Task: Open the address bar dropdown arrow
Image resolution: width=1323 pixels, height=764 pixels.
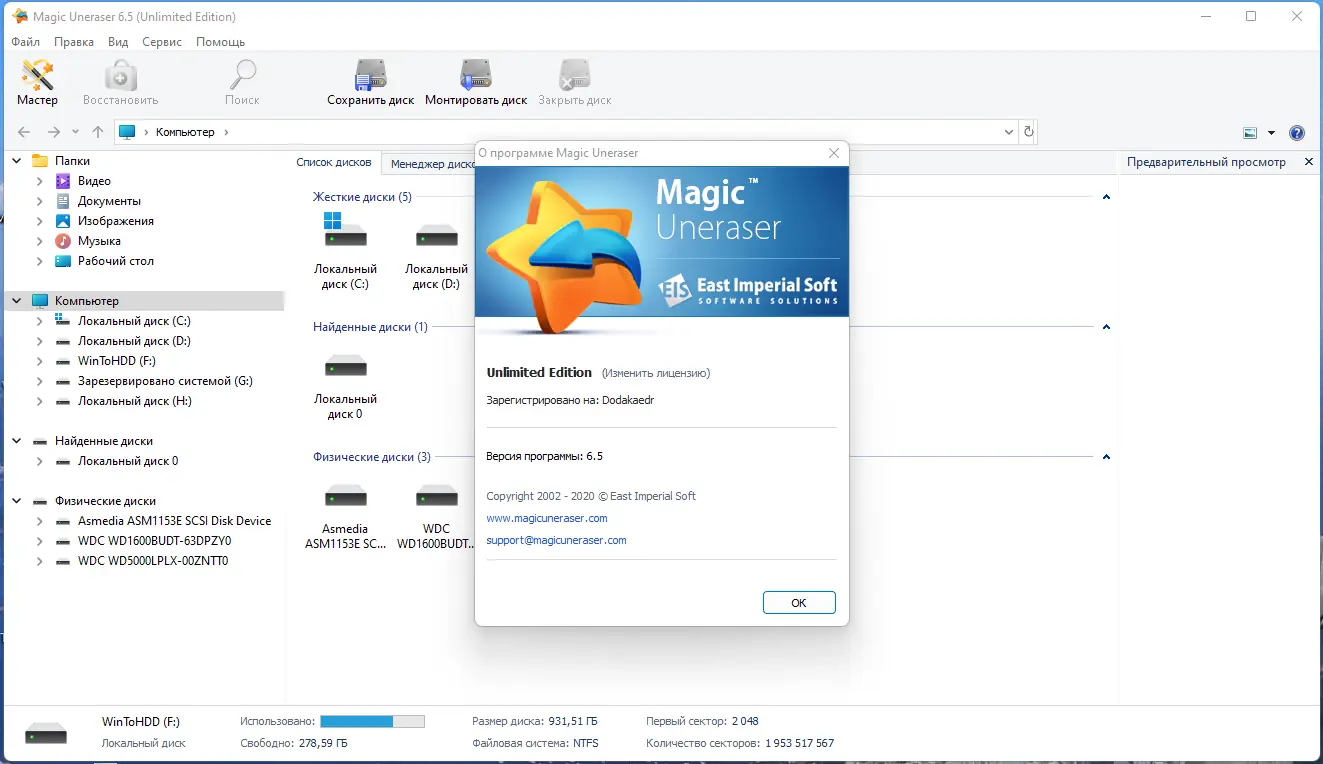Action: click(1008, 131)
